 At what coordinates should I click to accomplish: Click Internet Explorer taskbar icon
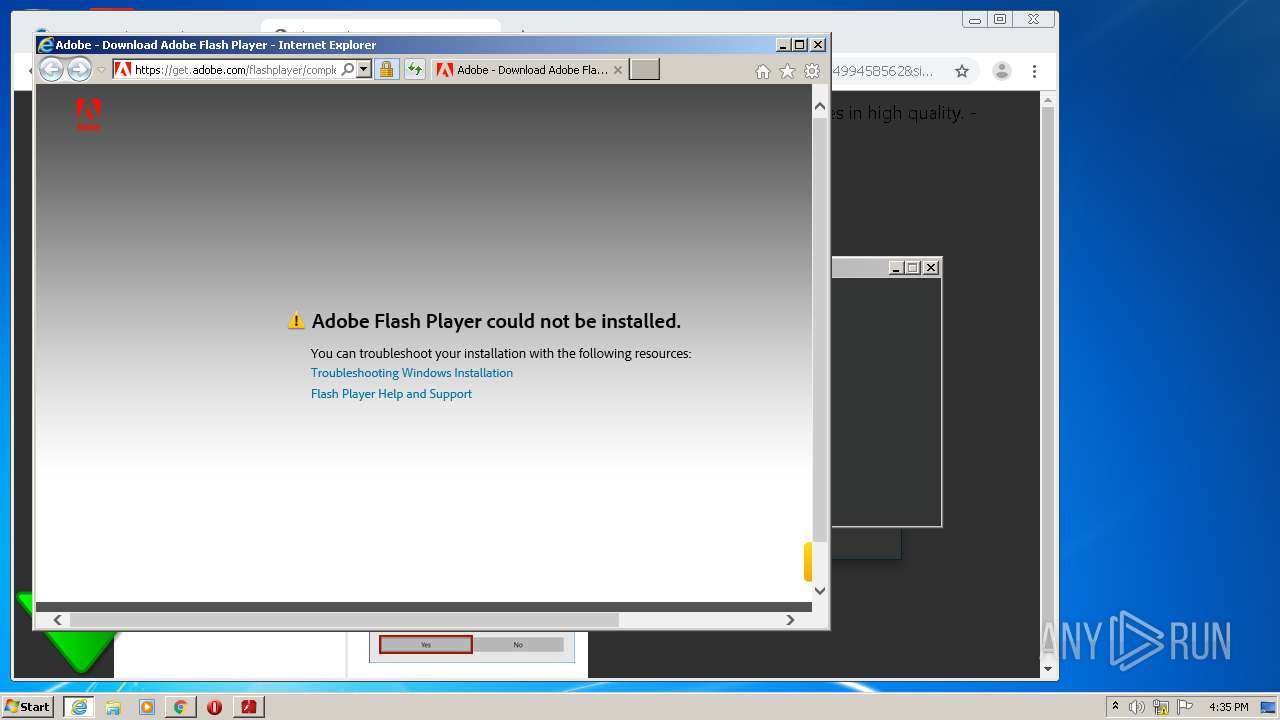pos(79,707)
